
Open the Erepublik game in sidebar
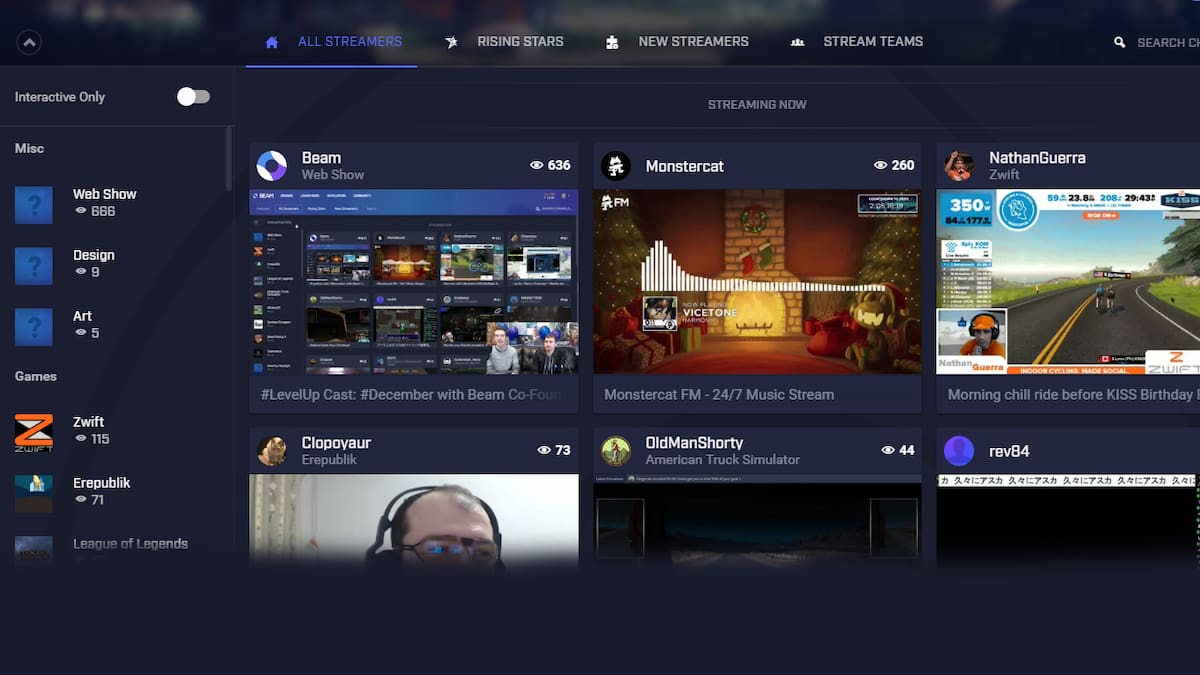pyautogui.click(x=116, y=492)
